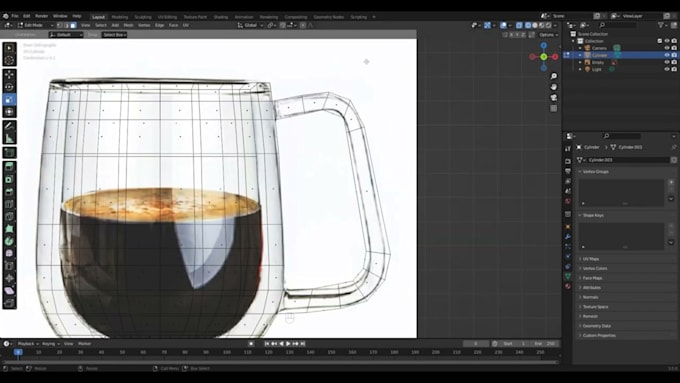This screenshot has width=680, height=383.
Task: Open the Options dropdown in viewport
Action: (x=549, y=35)
